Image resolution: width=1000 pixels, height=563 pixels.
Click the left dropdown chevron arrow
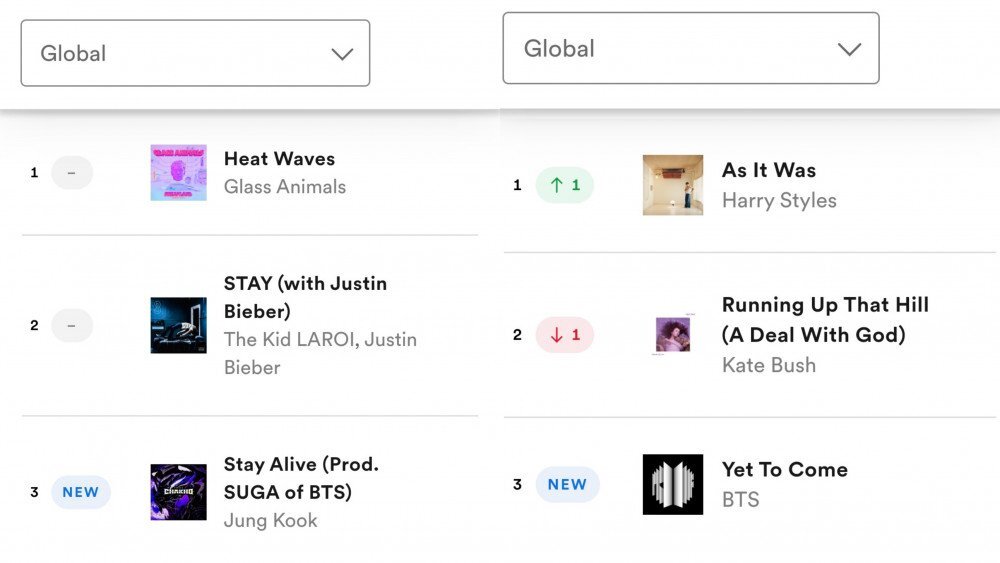[x=342, y=54]
